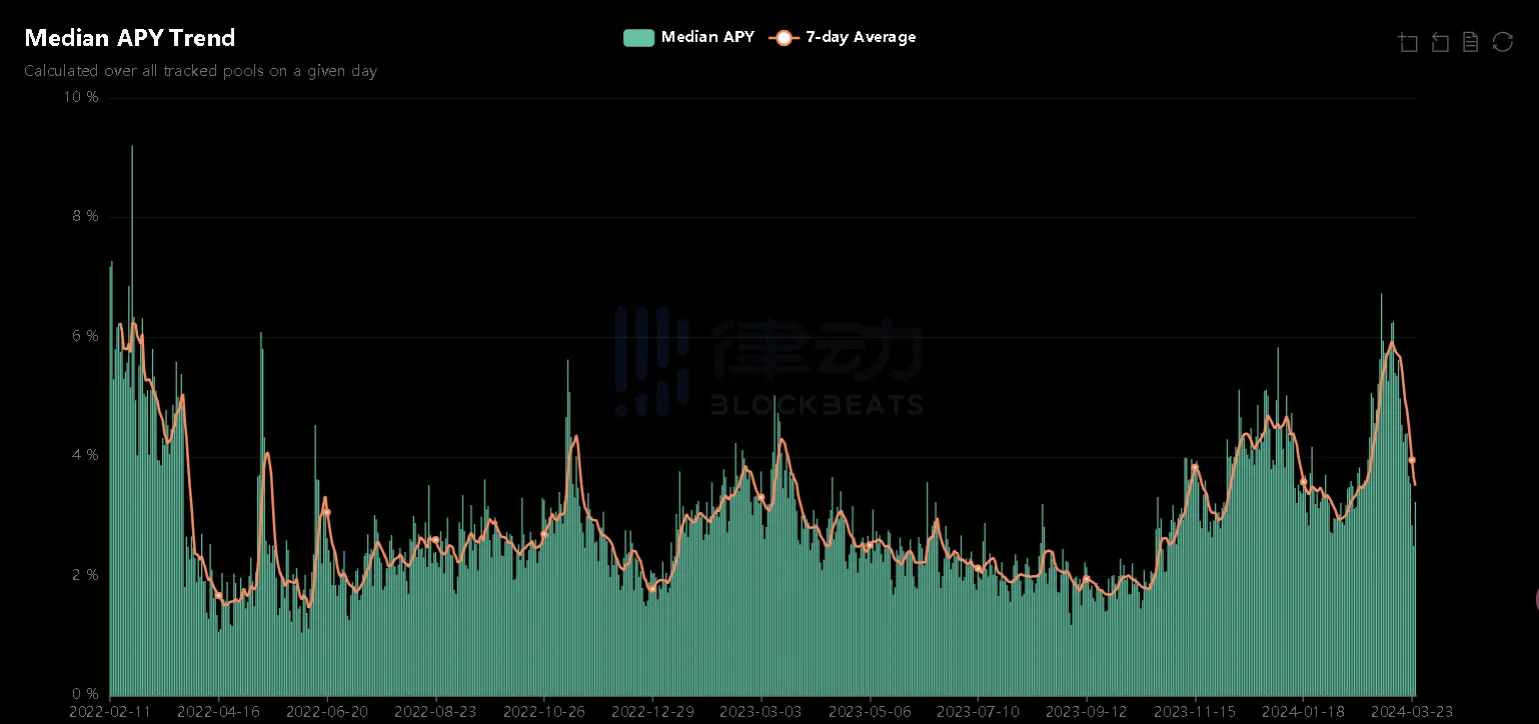Select the 2023-07-10 axis date
The height and width of the screenshot is (724, 1539).
pos(977,712)
